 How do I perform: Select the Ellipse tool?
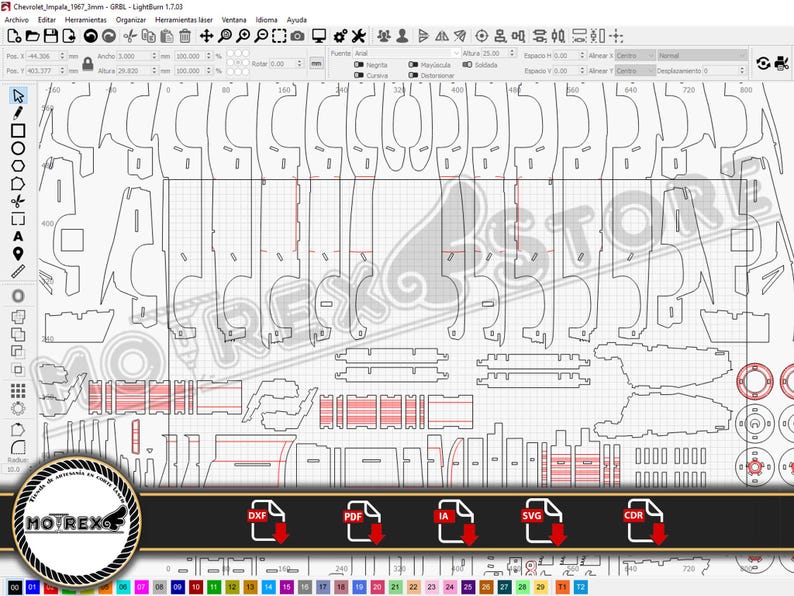tap(18, 148)
